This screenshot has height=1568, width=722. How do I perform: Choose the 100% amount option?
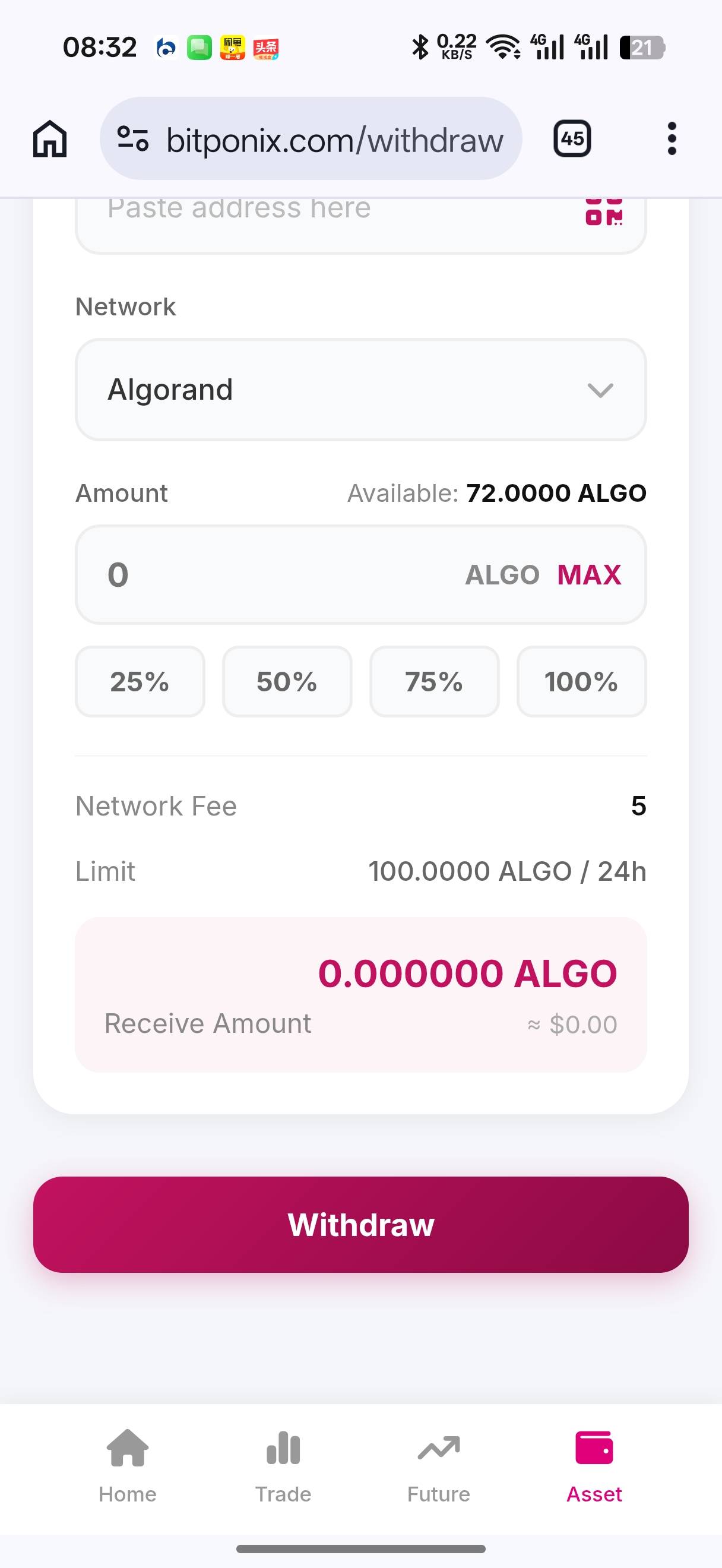(581, 681)
